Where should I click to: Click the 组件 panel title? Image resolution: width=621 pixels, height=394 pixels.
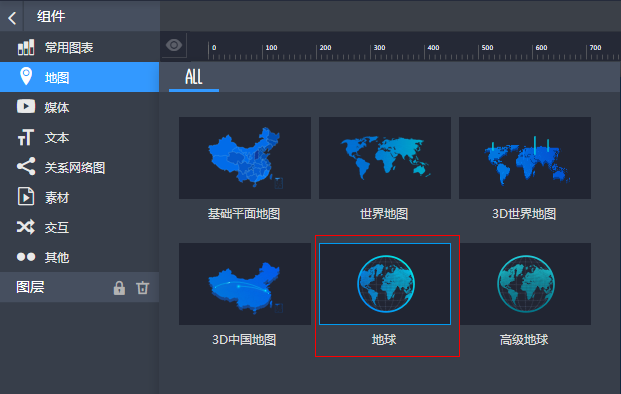point(51,17)
